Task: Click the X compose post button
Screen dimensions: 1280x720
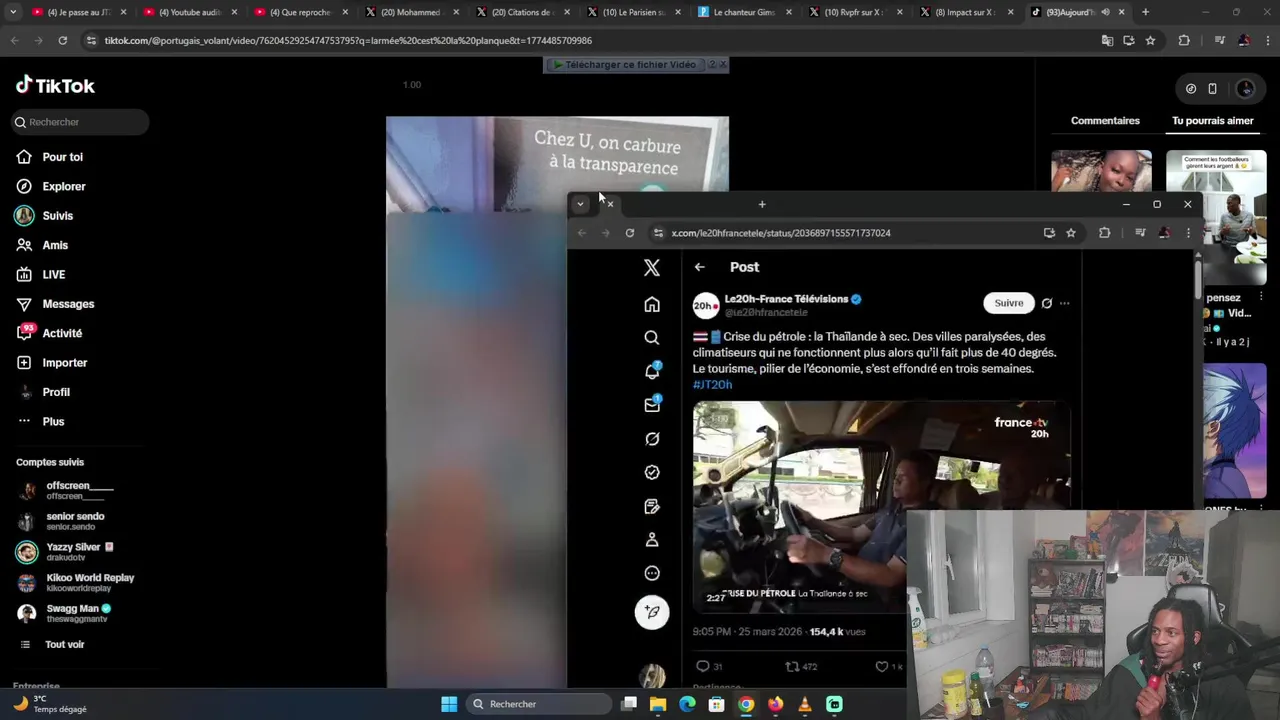Action: pyautogui.click(x=652, y=612)
